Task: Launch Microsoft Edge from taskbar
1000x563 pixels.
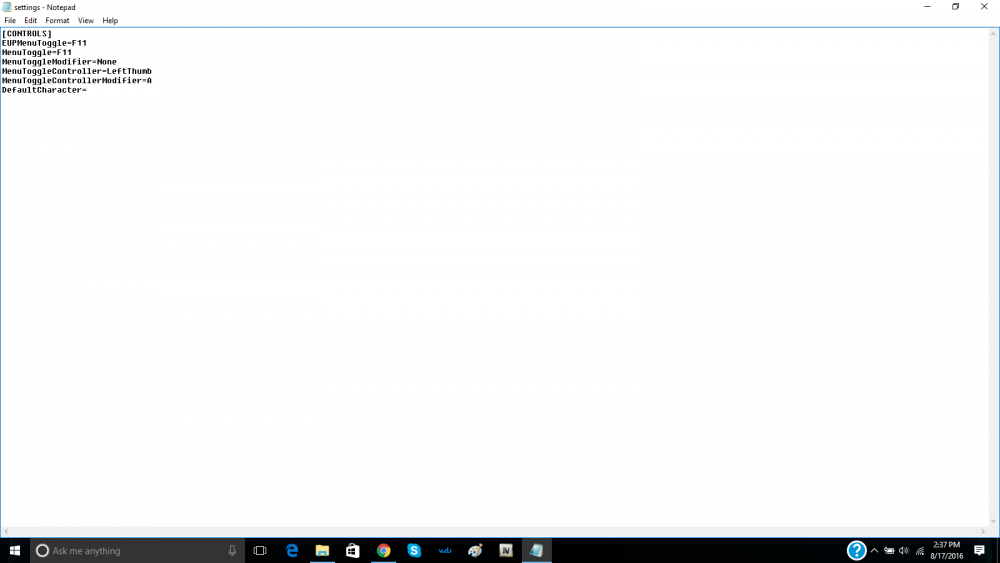Action: [291, 550]
